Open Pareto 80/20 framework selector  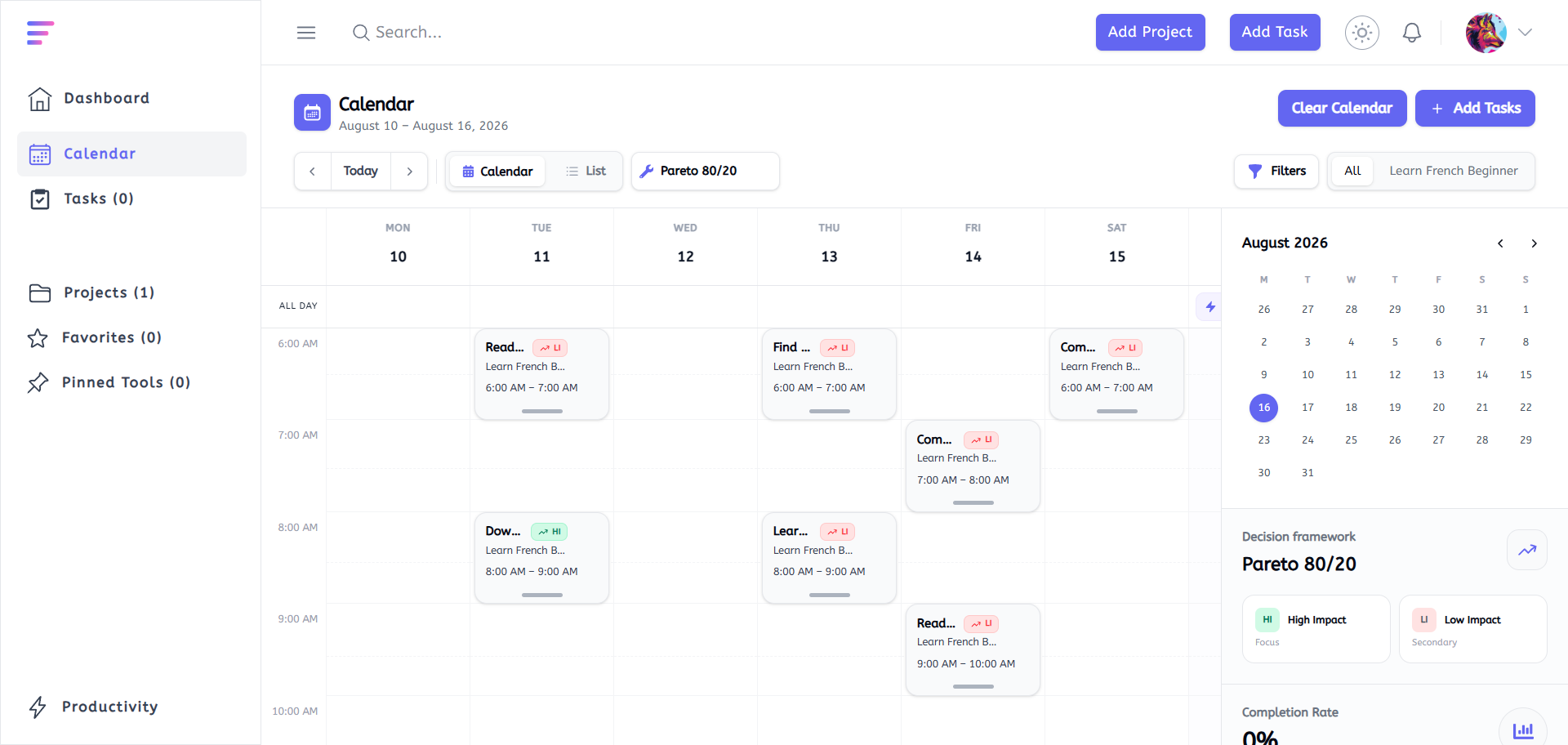[706, 172]
